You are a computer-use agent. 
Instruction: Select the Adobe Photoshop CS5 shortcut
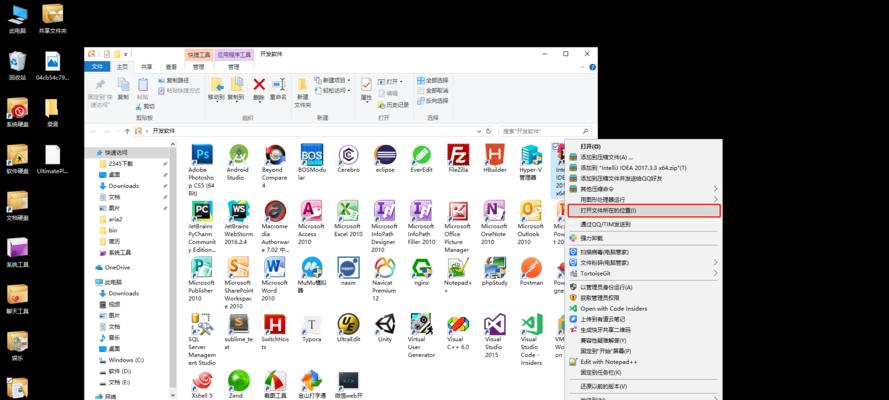(202, 154)
